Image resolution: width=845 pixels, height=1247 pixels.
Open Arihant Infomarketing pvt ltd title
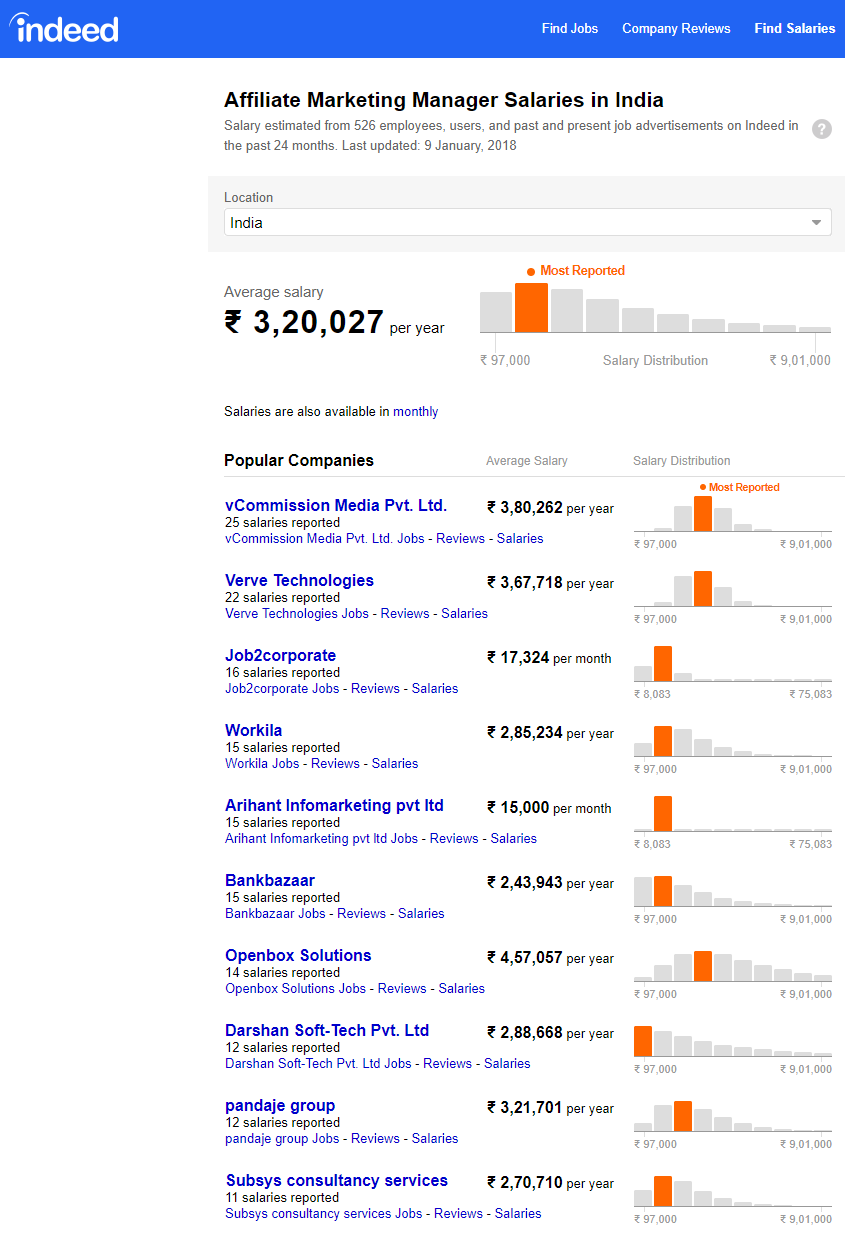tap(334, 805)
